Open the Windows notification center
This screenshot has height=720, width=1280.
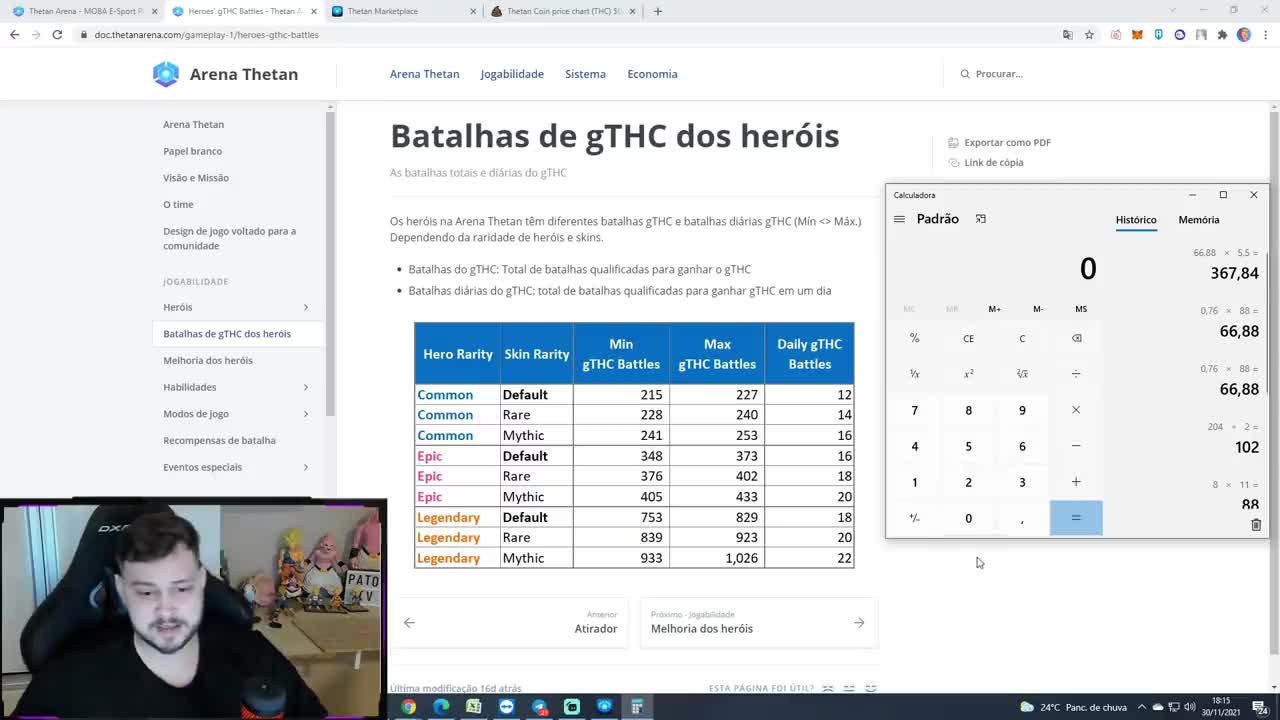click(x=1259, y=707)
